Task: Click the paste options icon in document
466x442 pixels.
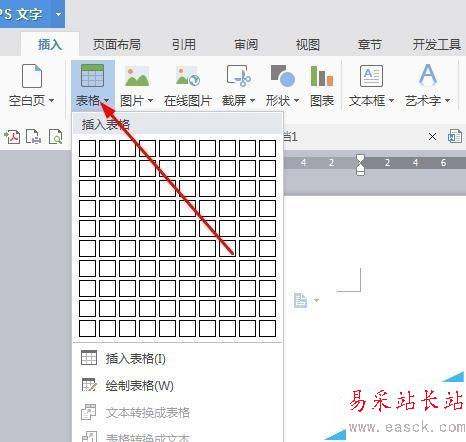Action: pyautogui.click(x=300, y=300)
